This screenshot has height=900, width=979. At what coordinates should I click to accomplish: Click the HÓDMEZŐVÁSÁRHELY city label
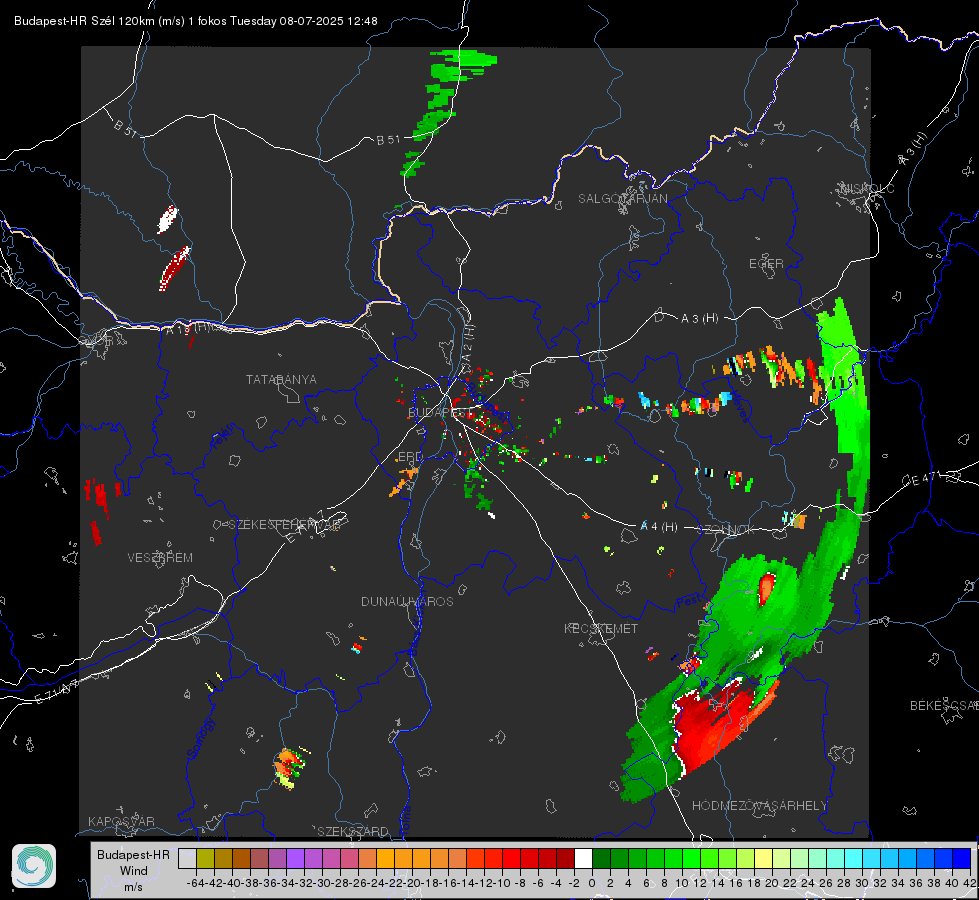(759, 806)
